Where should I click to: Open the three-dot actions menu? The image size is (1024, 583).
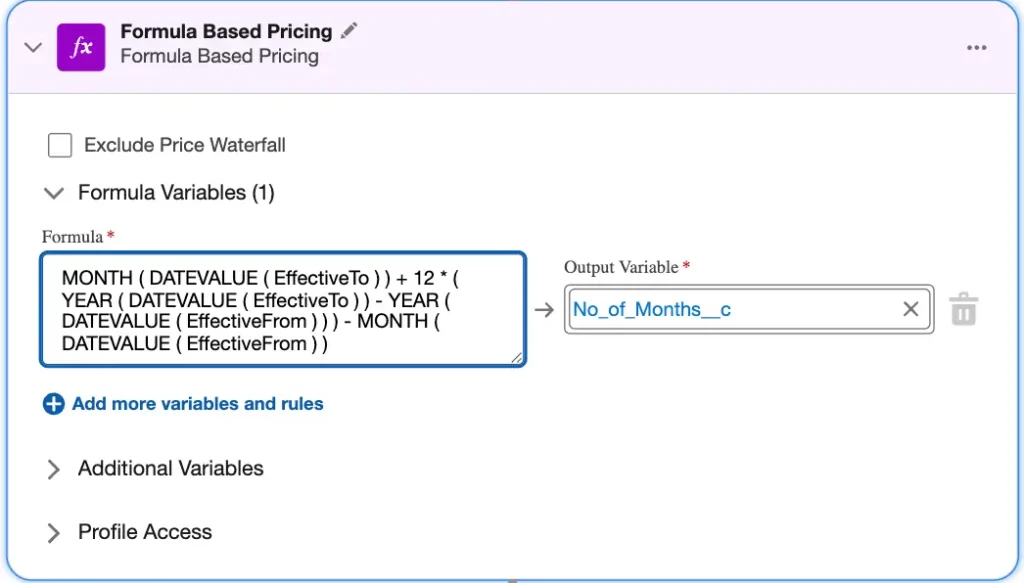pos(976,46)
